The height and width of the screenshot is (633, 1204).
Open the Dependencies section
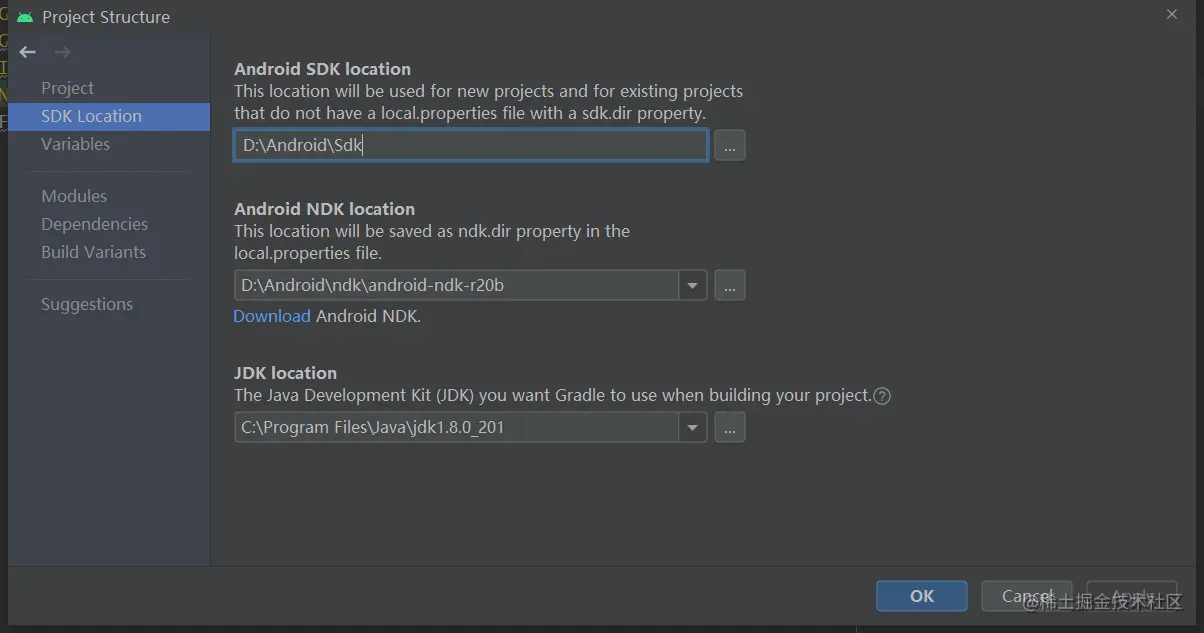click(x=95, y=224)
